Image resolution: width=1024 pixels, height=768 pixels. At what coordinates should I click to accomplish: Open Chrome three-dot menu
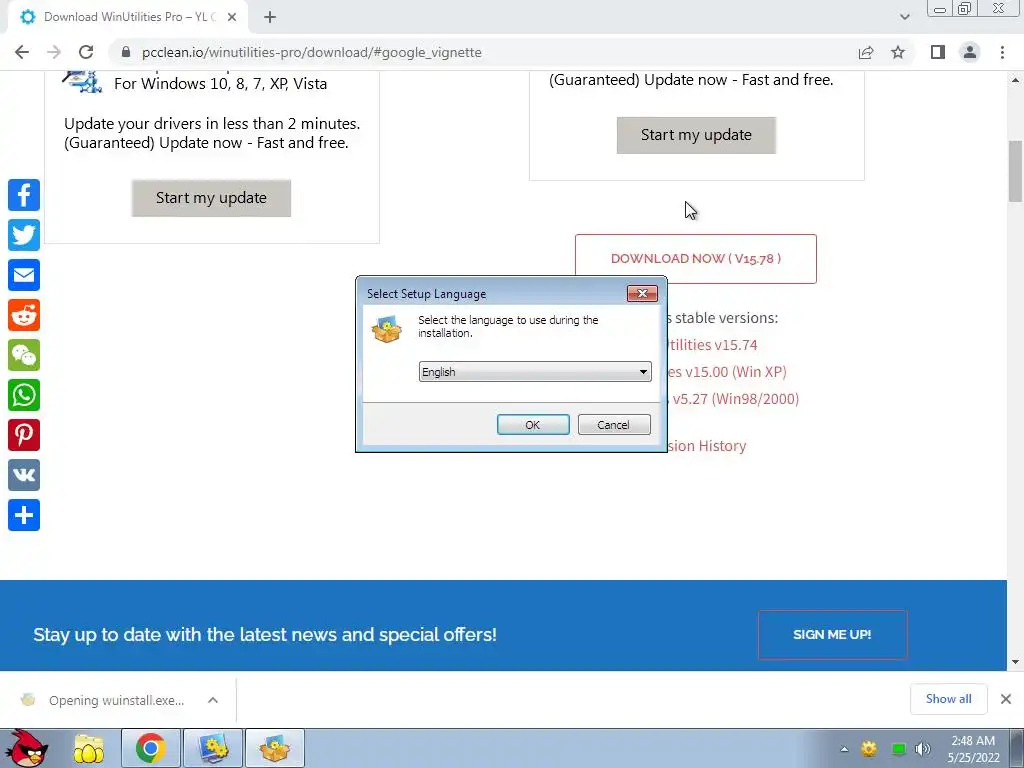pos(1002,52)
